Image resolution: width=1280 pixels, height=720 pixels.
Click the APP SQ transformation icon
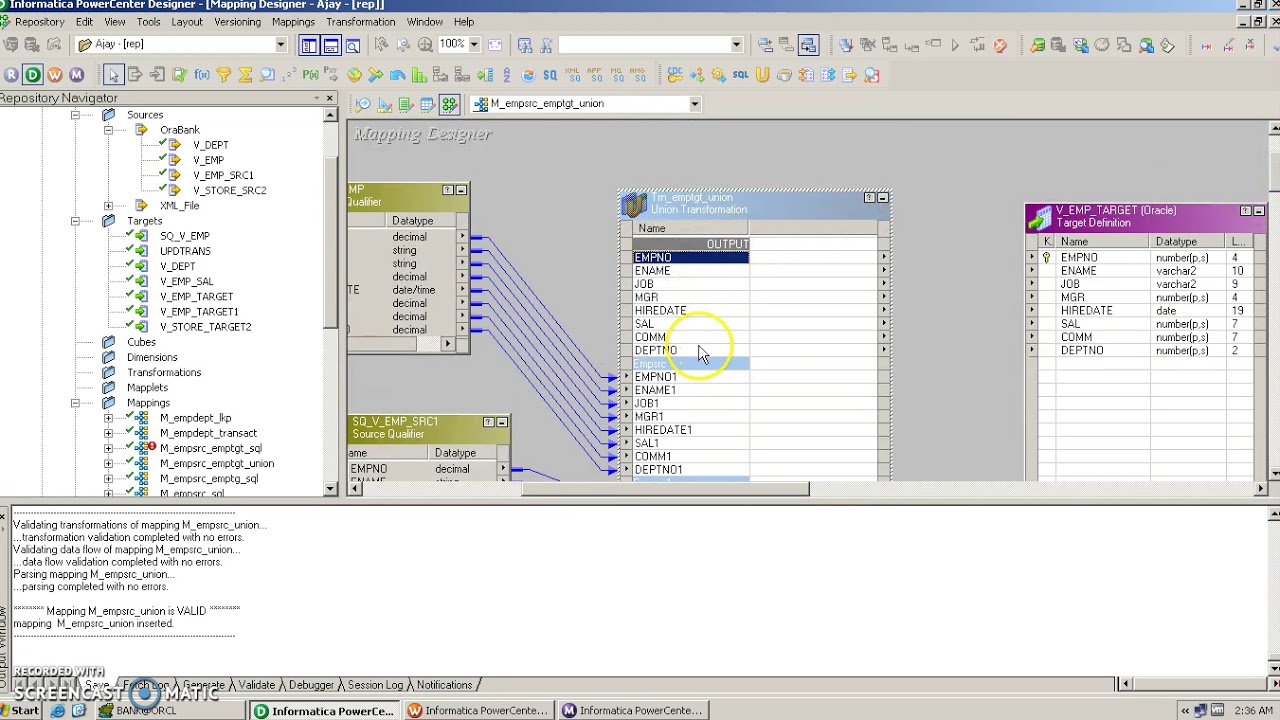pos(595,75)
